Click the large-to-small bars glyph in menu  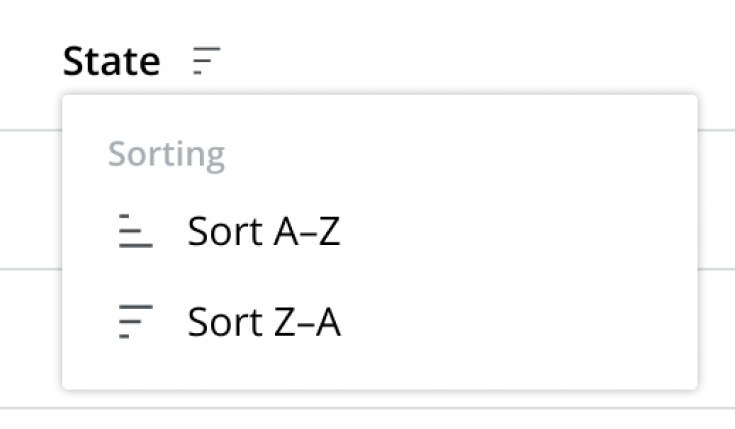(x=136, y=321)
